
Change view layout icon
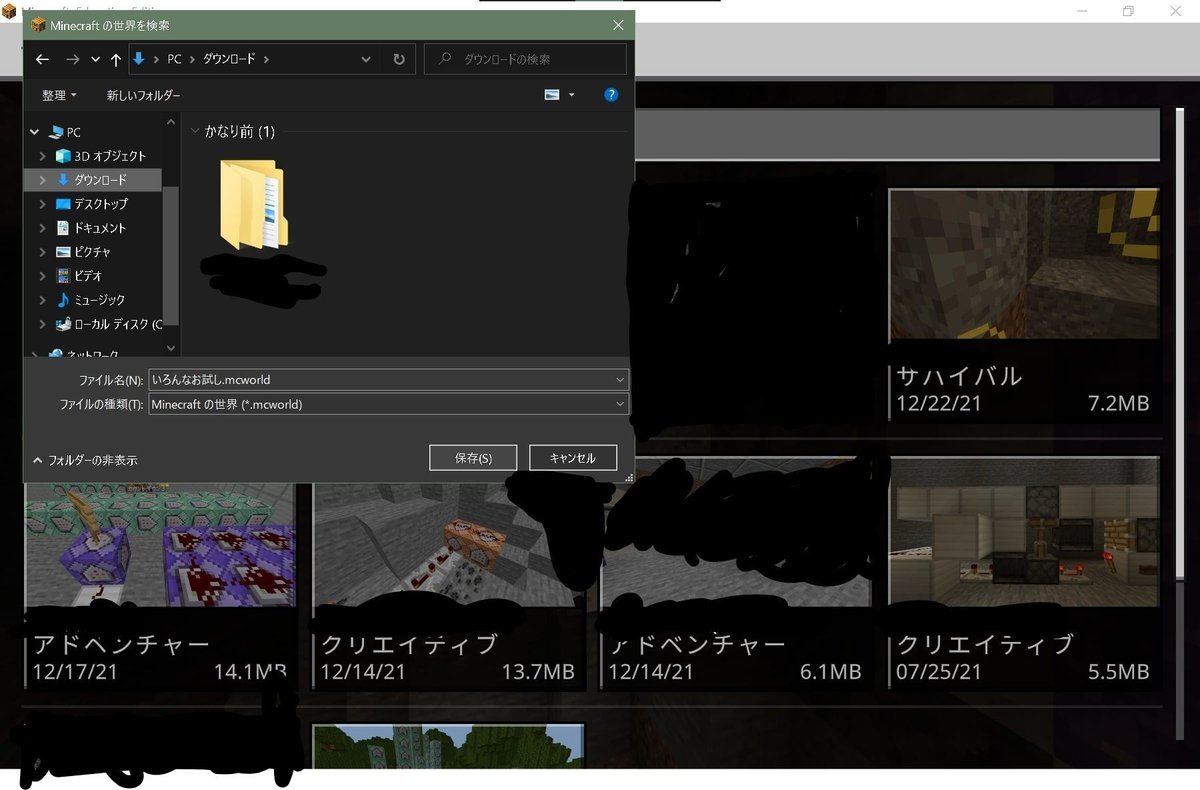coord(552,95)
